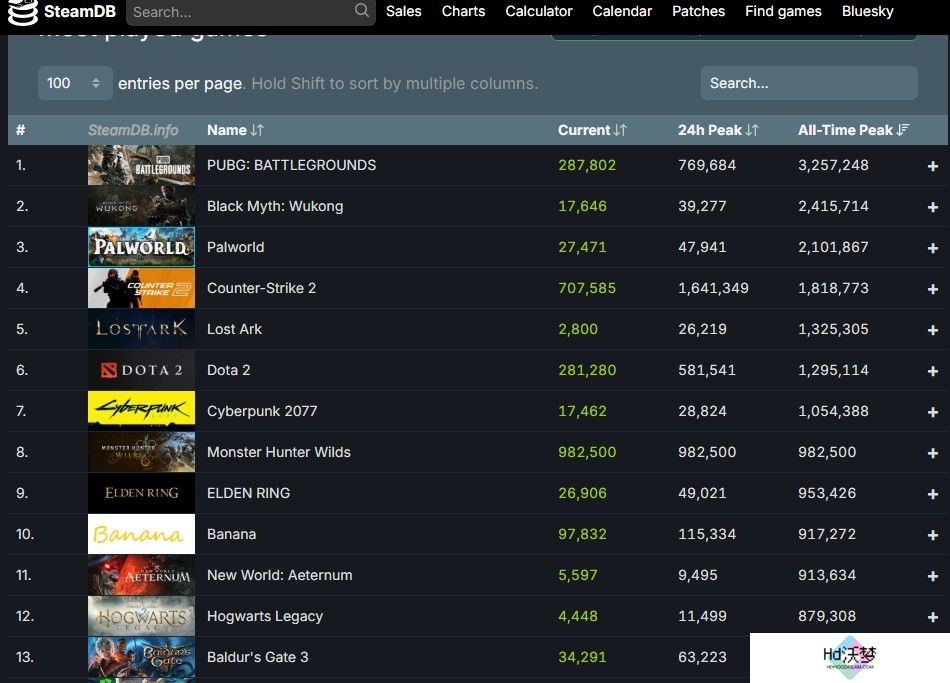Select the 707,585 current players value
This screenshot has height=683, width=950.
click(x=587, y=288)
